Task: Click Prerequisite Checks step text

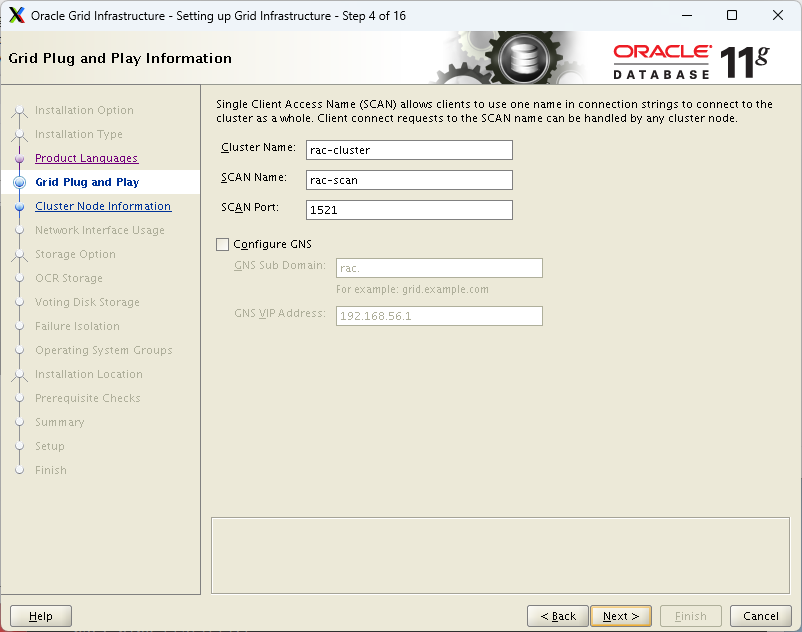Action: tap(87, 398)
